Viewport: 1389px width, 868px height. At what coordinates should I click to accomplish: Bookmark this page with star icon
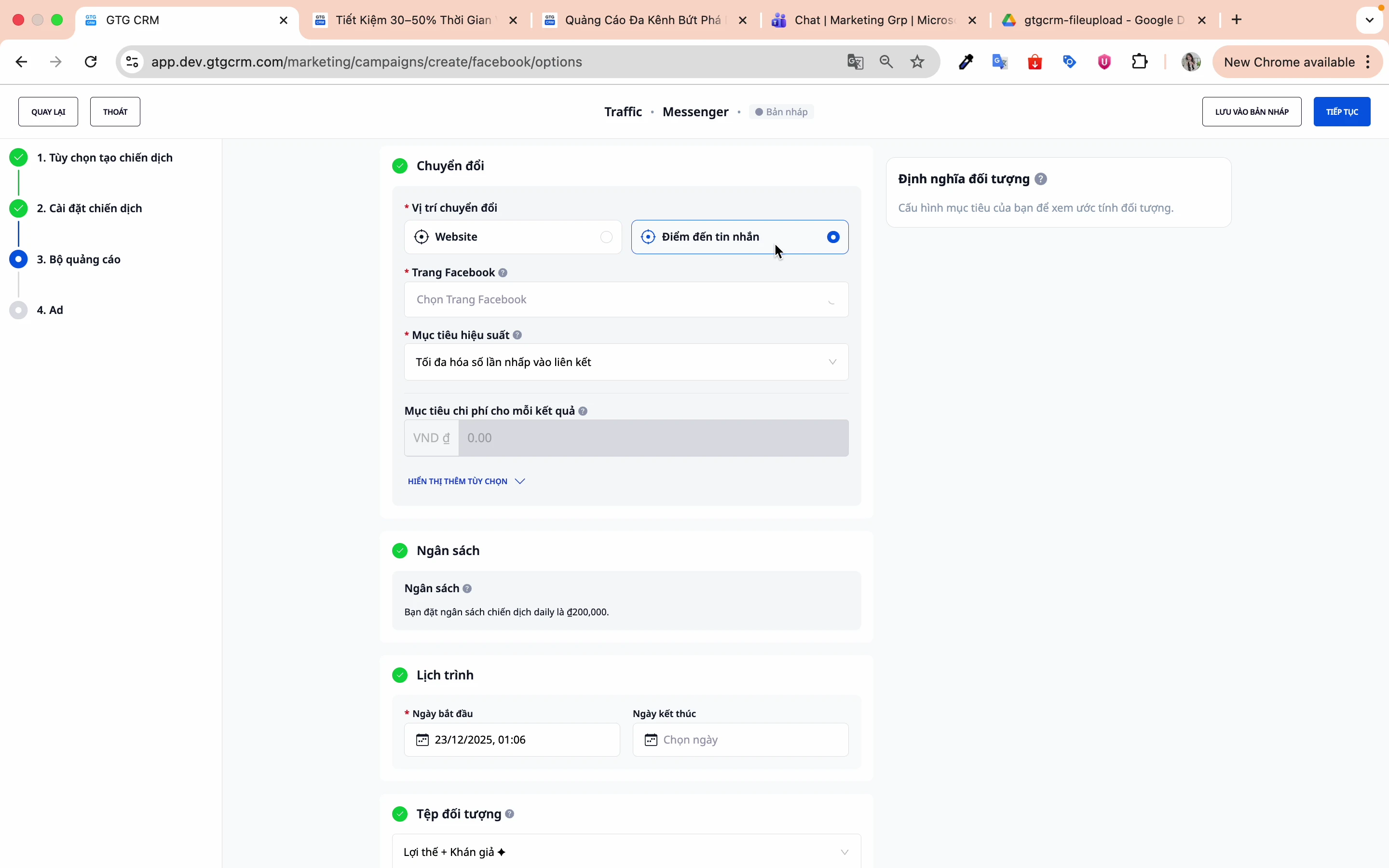coord(917,62)
